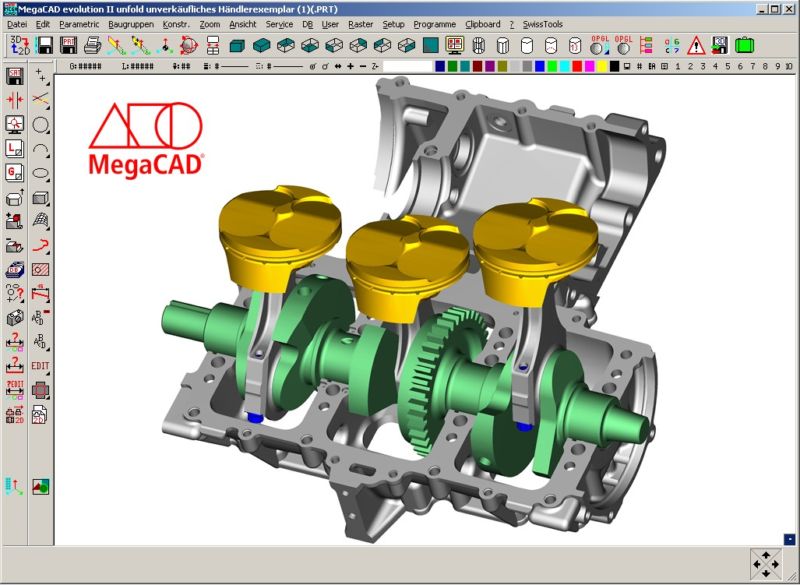The width and height of the screenshot is (800, 585).
Task: Click the 3D/2D mode switch icon
Action: point(19,44)
